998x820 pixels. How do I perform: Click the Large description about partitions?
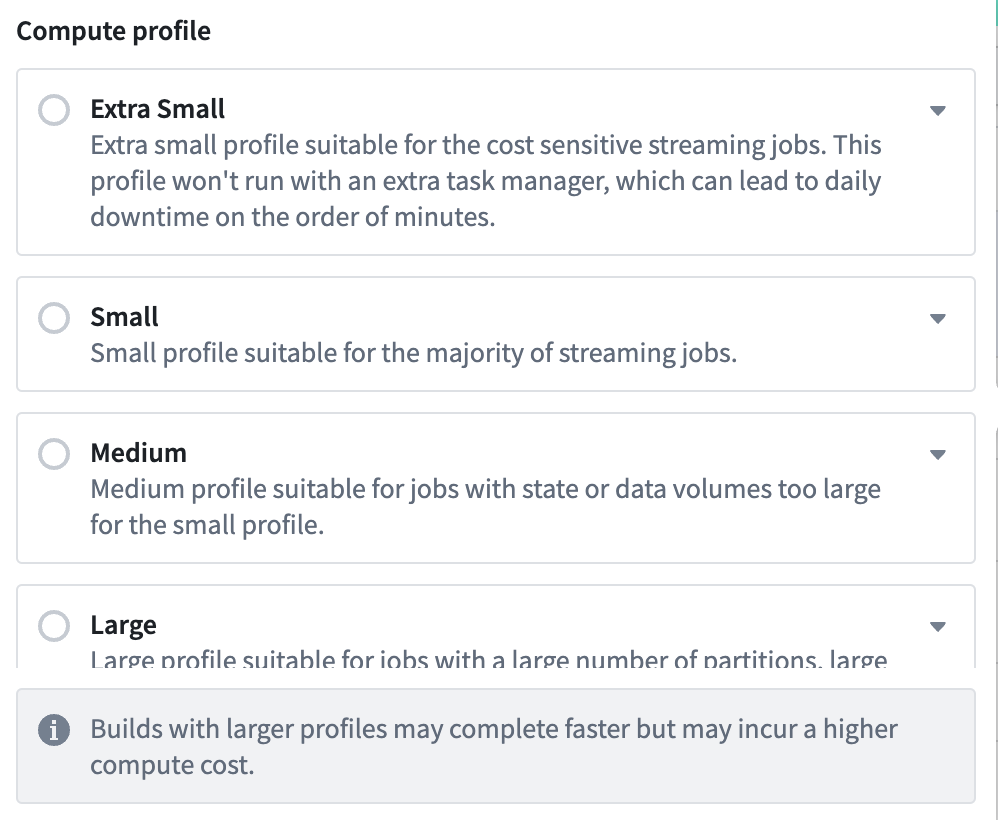click(489, 658)
